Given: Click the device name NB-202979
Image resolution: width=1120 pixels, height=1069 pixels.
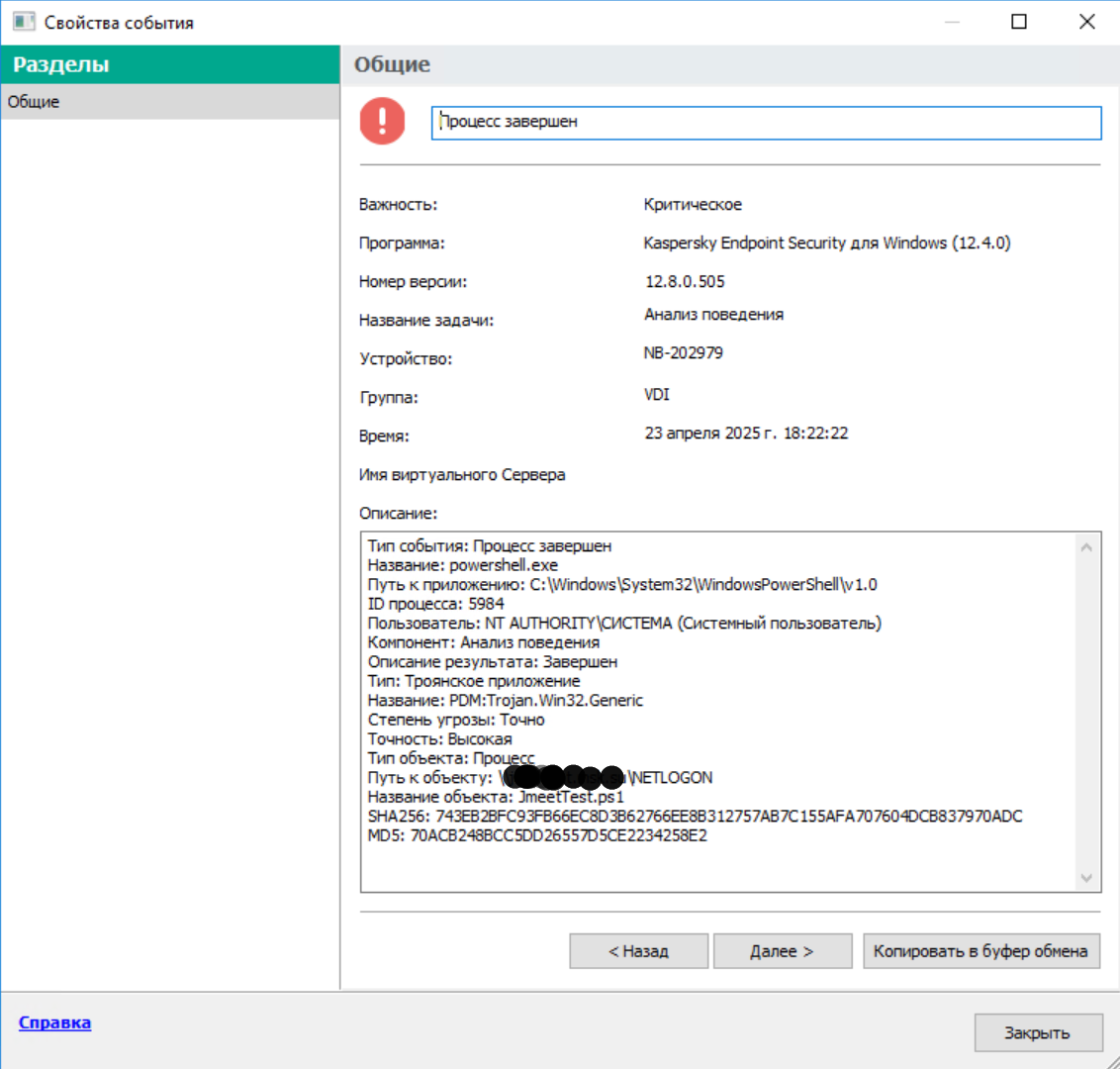Looking at the screenshot, I should tap(683, 353).
